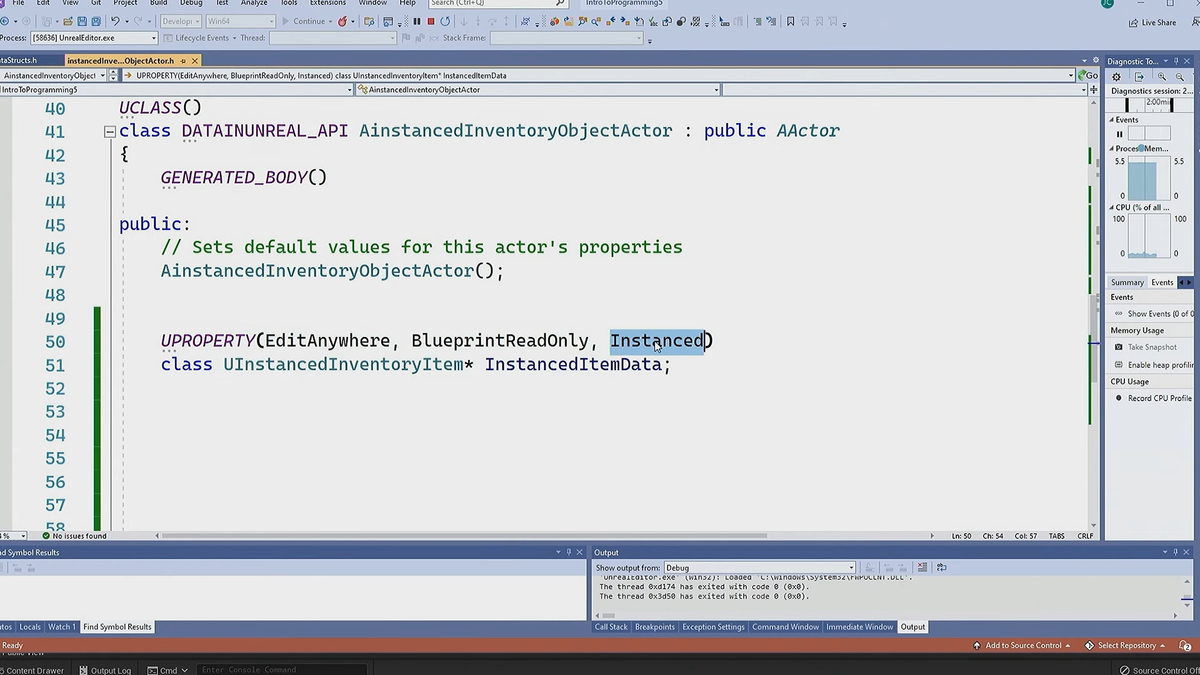Zoom in the Diagnostic Tools timeline
The height and width of the screenshot is (675, 1200).
click(1162, 76)
